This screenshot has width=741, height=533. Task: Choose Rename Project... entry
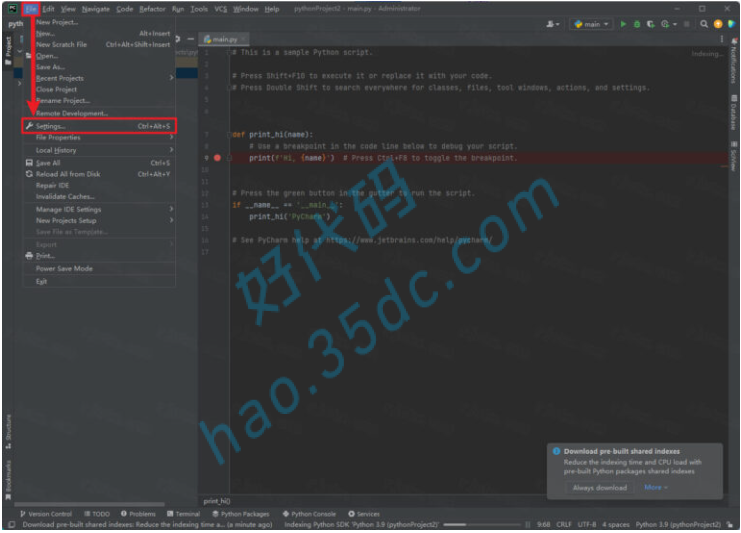coord(99,101)
